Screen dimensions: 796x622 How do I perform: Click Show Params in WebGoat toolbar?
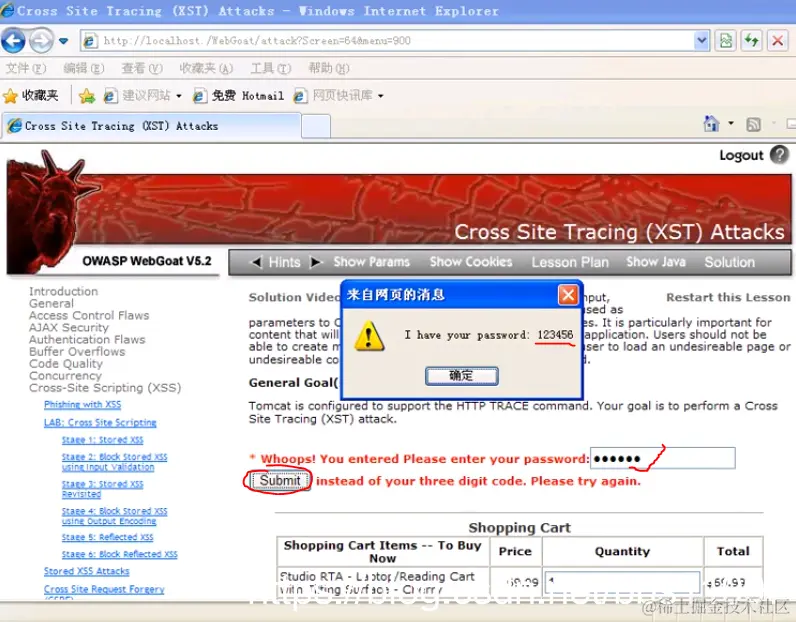click(372, 262)
